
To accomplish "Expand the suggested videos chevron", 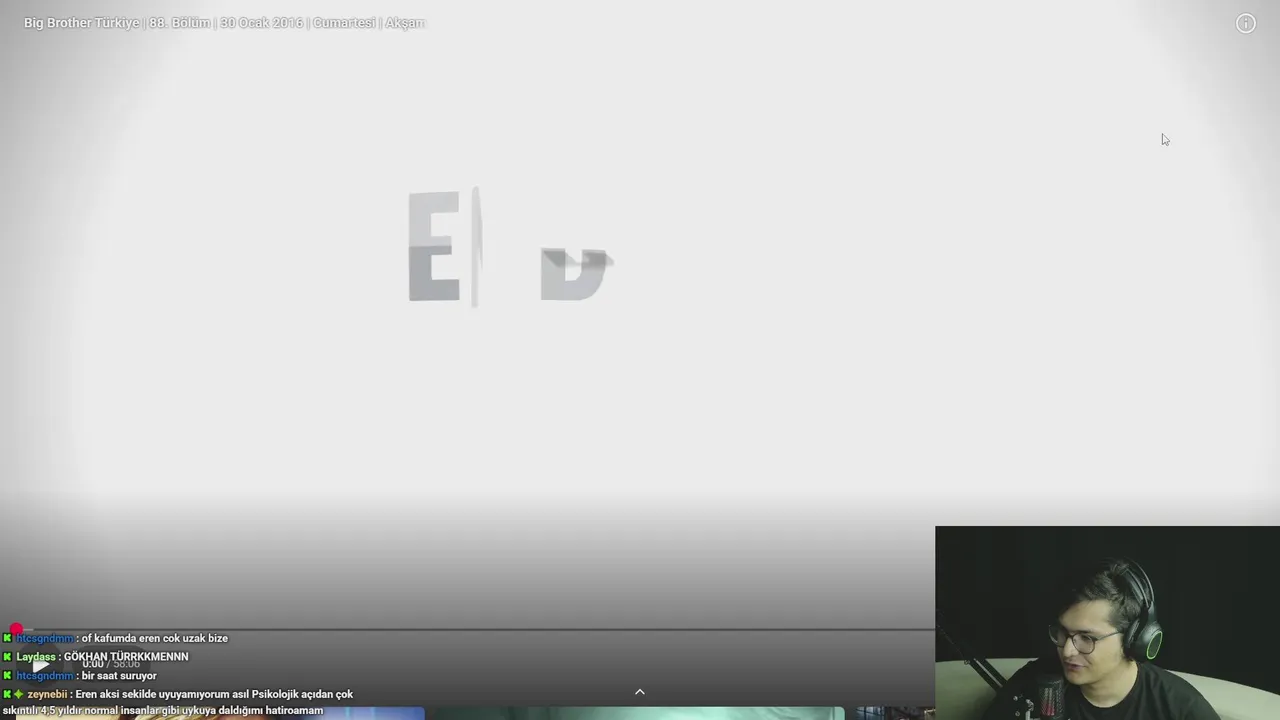I will [640, 691].
